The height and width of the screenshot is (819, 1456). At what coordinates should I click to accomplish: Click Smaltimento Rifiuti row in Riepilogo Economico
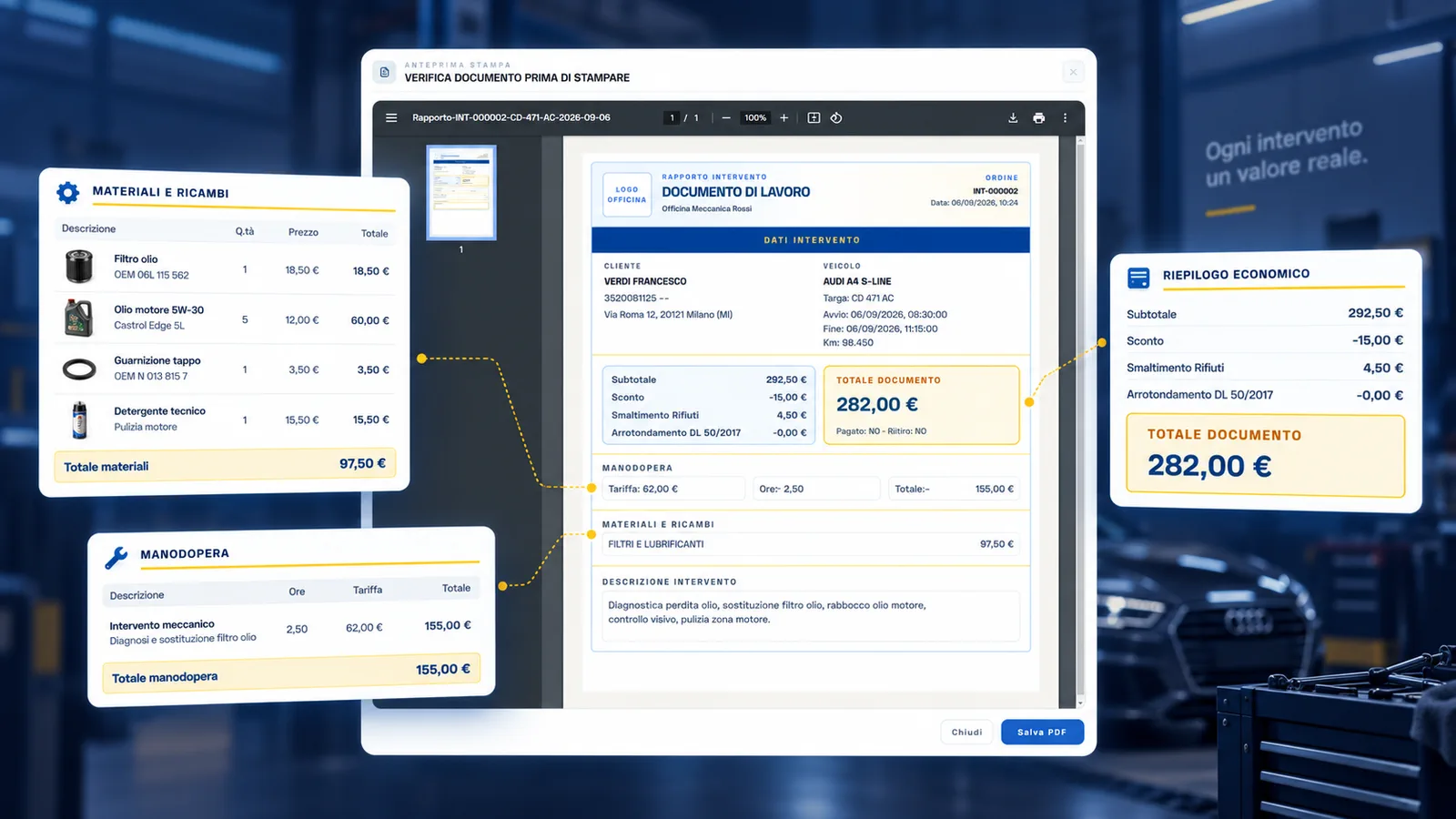[1265, 368]
